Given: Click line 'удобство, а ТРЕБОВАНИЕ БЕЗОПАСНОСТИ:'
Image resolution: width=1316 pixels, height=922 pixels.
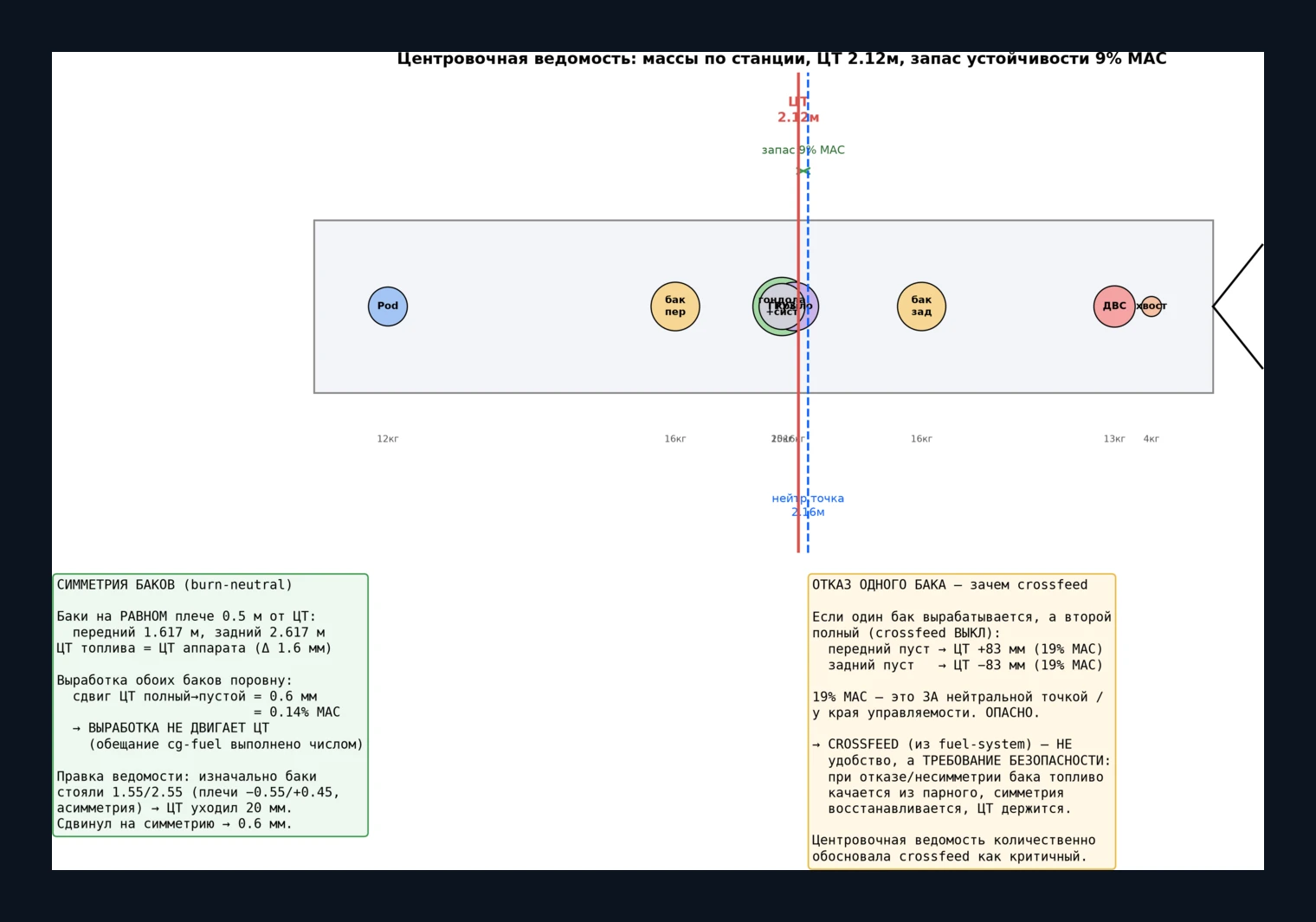Looking at the screenshot, I should (x=970, y=761).
